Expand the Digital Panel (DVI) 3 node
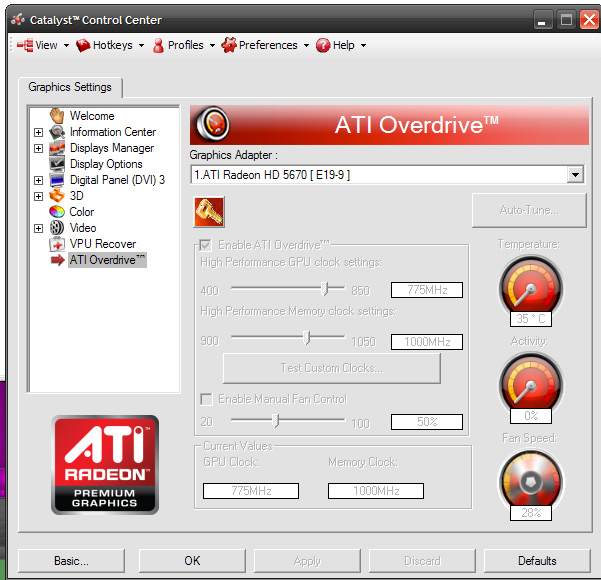Image resolution: width=601 pixels, height=580 pixels. tap(39, 180)
